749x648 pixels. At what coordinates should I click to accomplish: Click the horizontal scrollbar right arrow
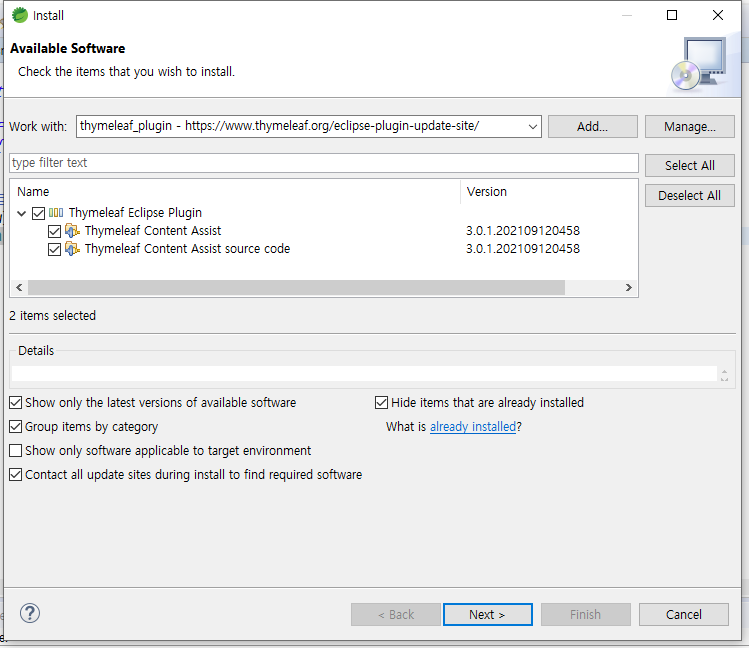point(629,287)
